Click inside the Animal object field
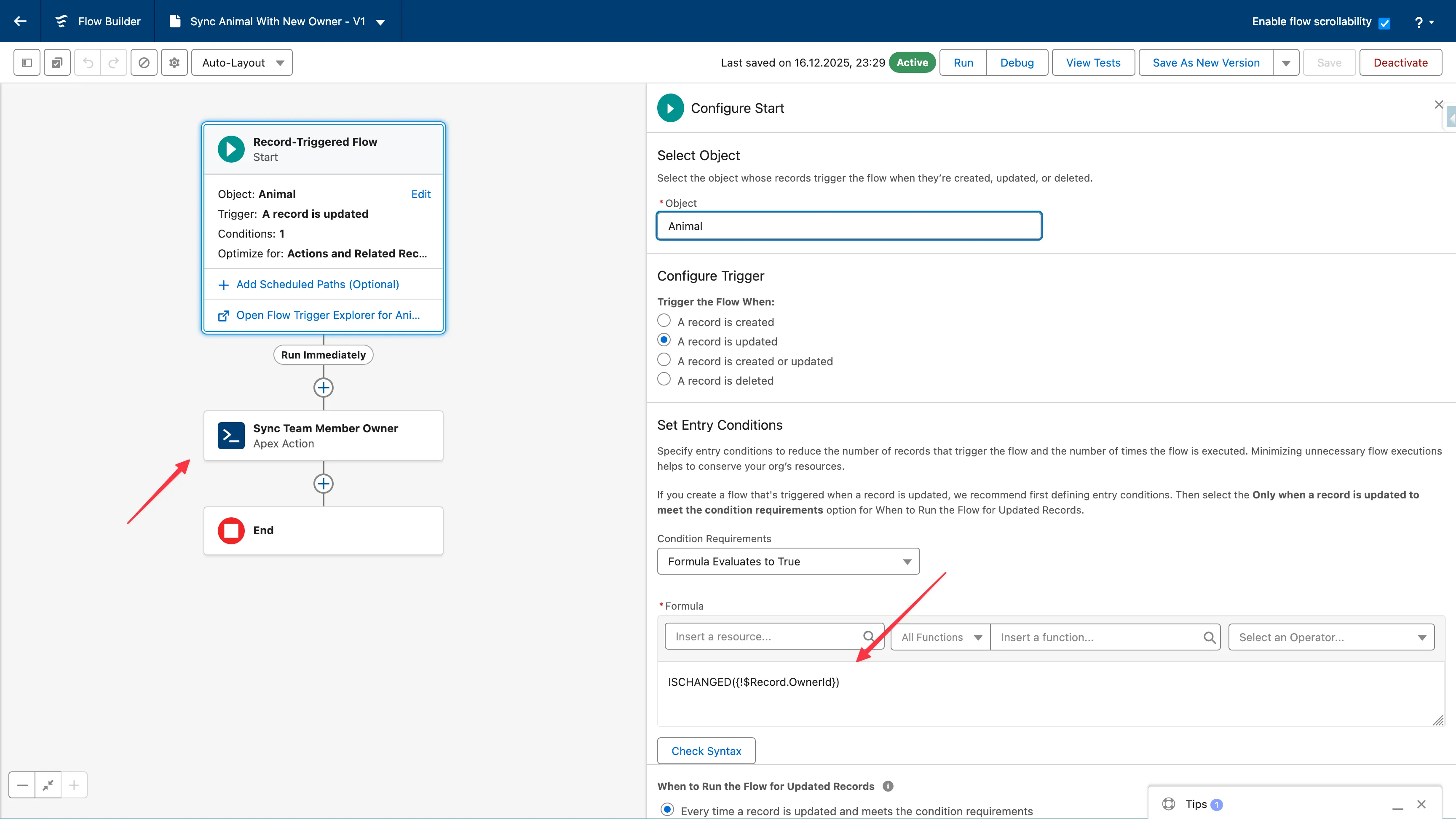The image size is (1456, 819). point(849,225)
